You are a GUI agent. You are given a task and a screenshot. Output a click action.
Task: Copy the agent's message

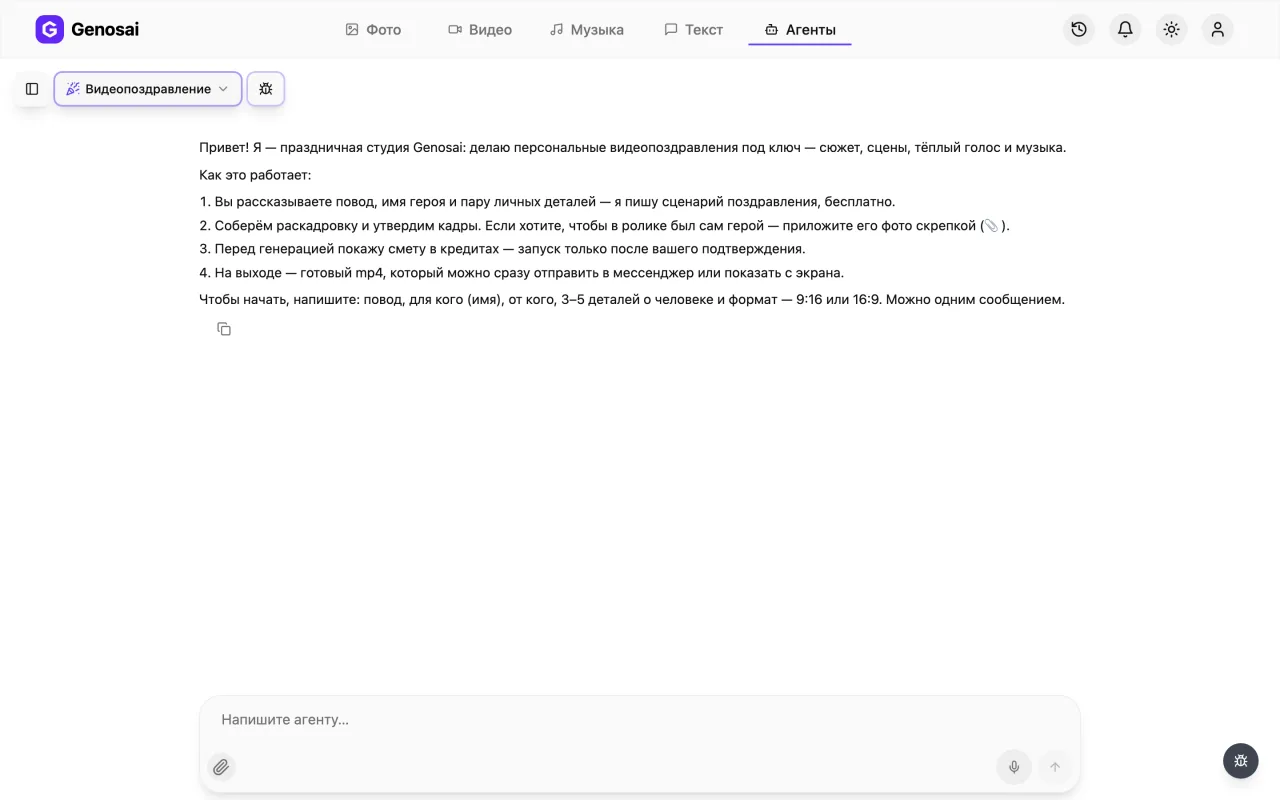click(x=224, y=329)
